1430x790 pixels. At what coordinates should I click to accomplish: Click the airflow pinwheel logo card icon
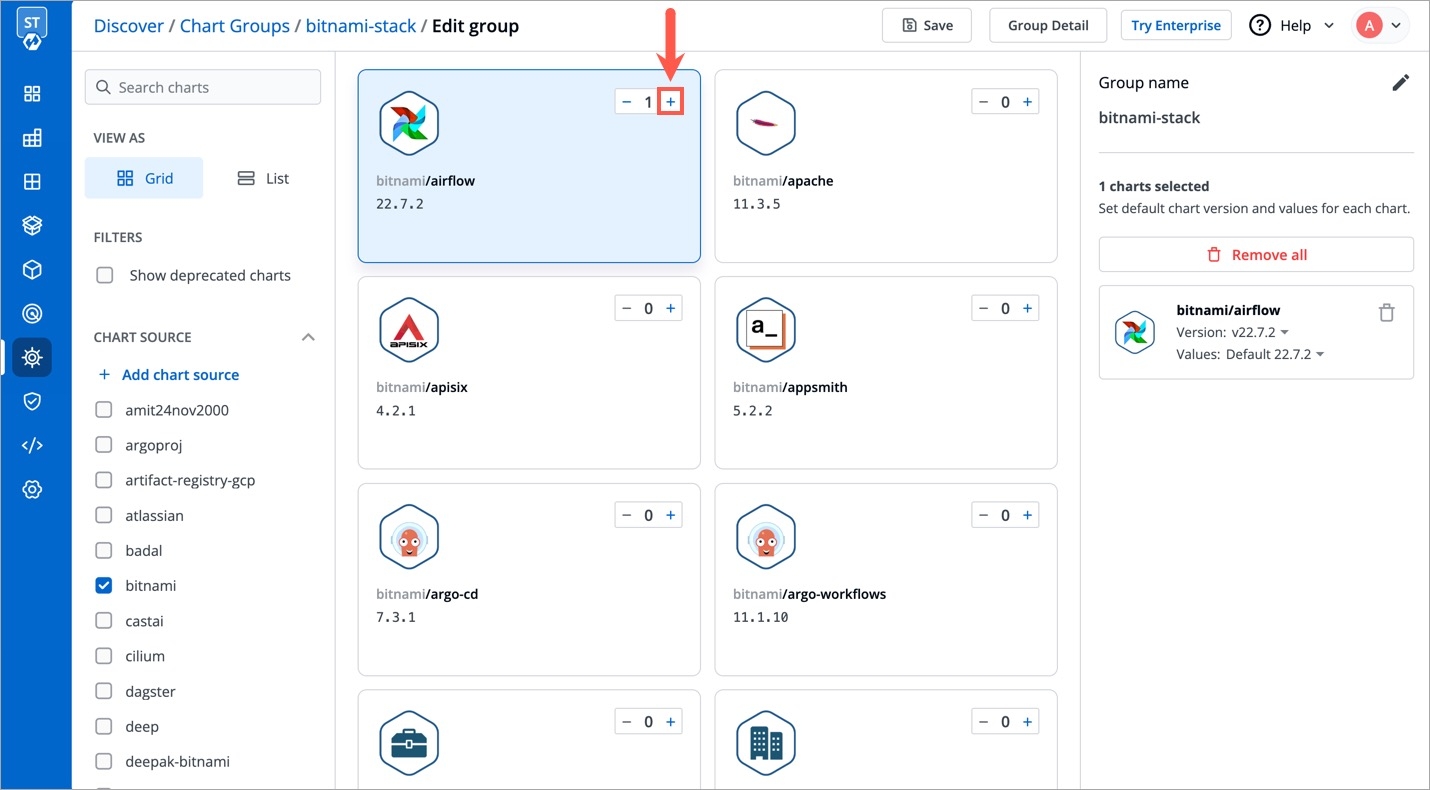[409, 122]
